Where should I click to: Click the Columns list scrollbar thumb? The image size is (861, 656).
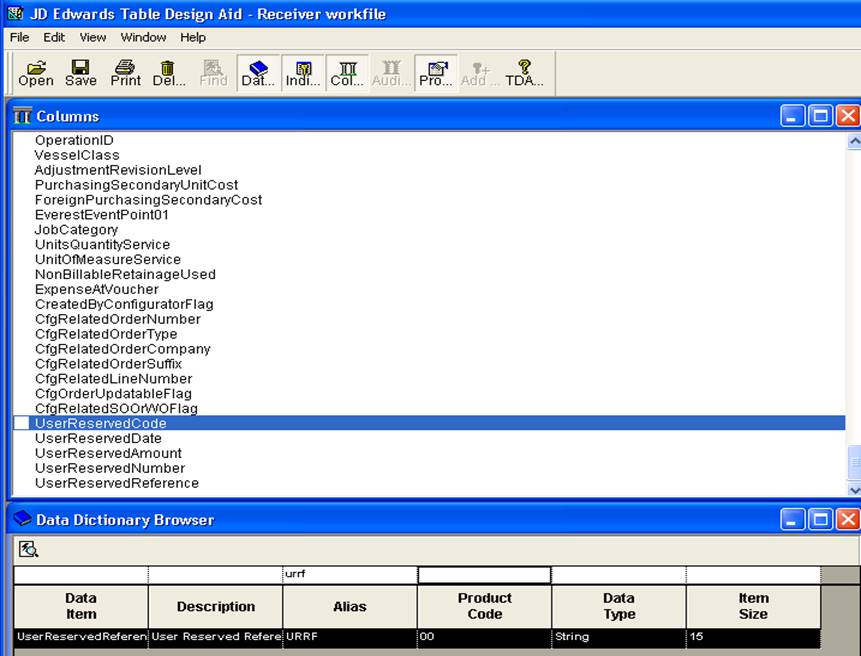click(854, 462)
